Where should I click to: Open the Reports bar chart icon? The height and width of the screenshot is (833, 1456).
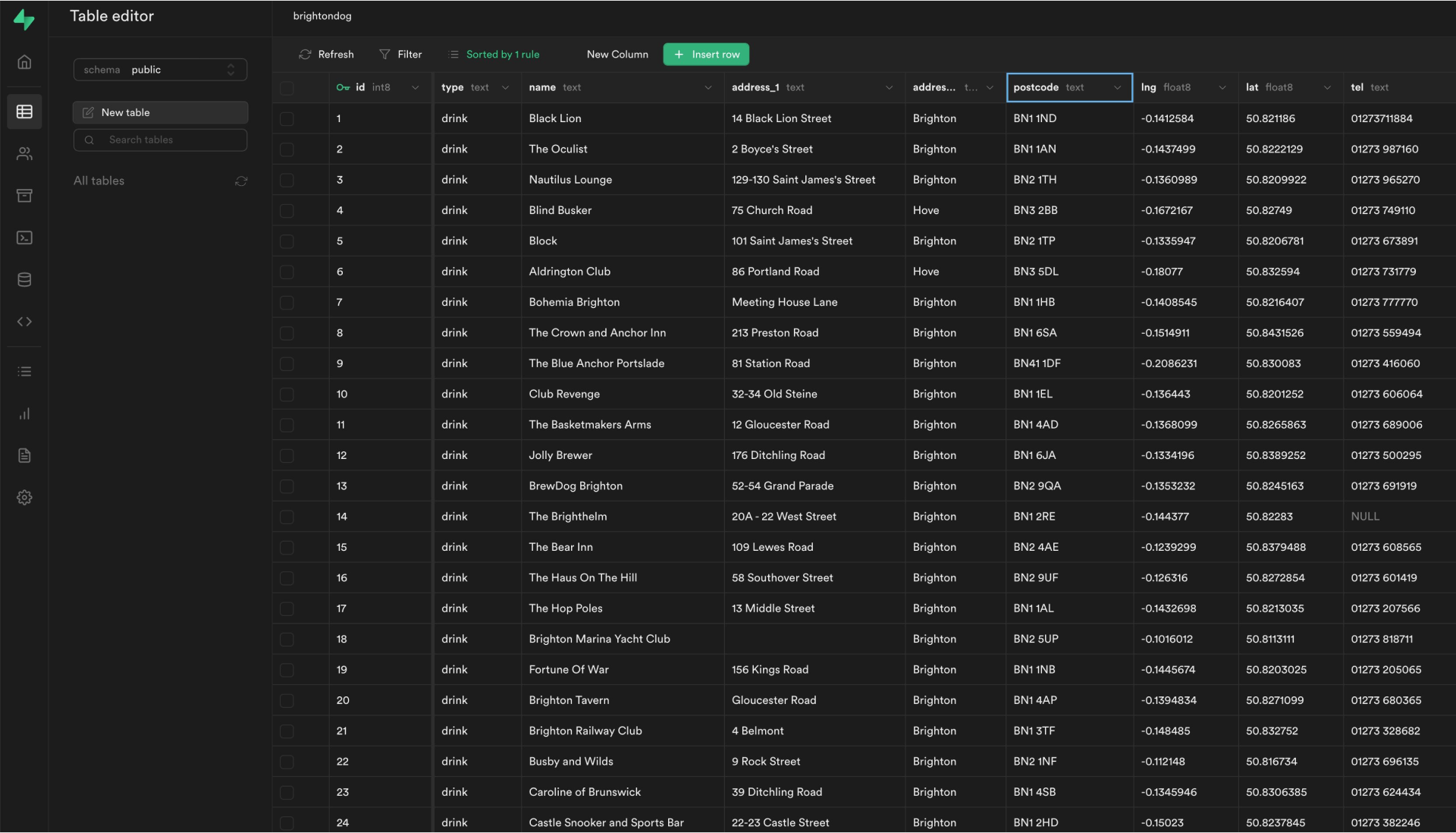[24, 413]
